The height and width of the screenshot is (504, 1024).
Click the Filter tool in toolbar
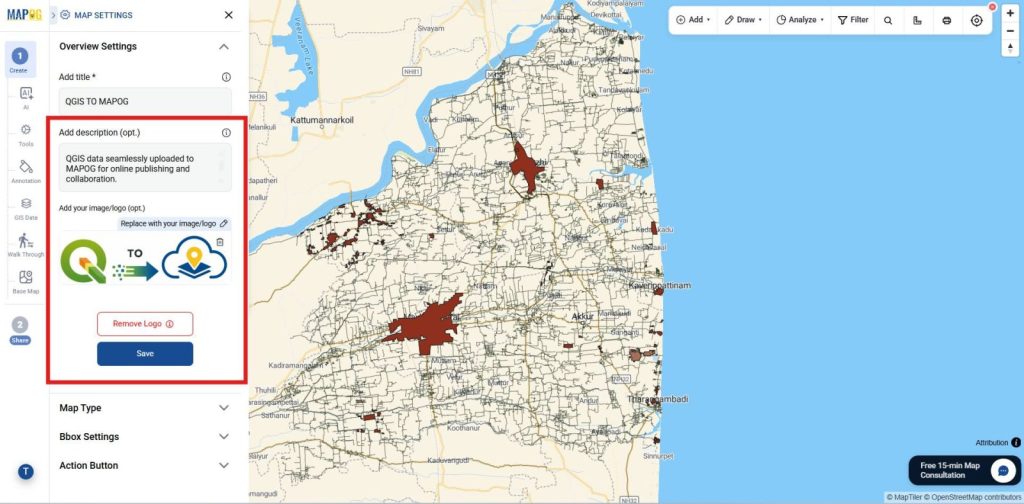pos(853,20)
